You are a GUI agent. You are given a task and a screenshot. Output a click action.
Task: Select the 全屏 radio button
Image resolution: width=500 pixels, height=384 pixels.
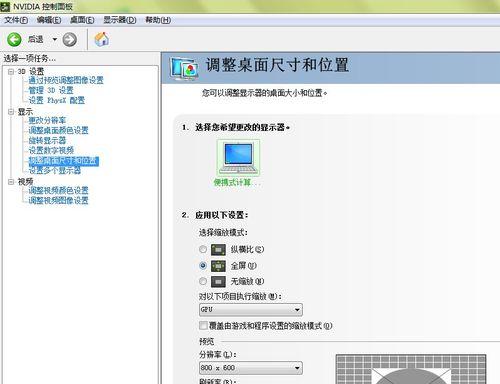coord(203,266)
